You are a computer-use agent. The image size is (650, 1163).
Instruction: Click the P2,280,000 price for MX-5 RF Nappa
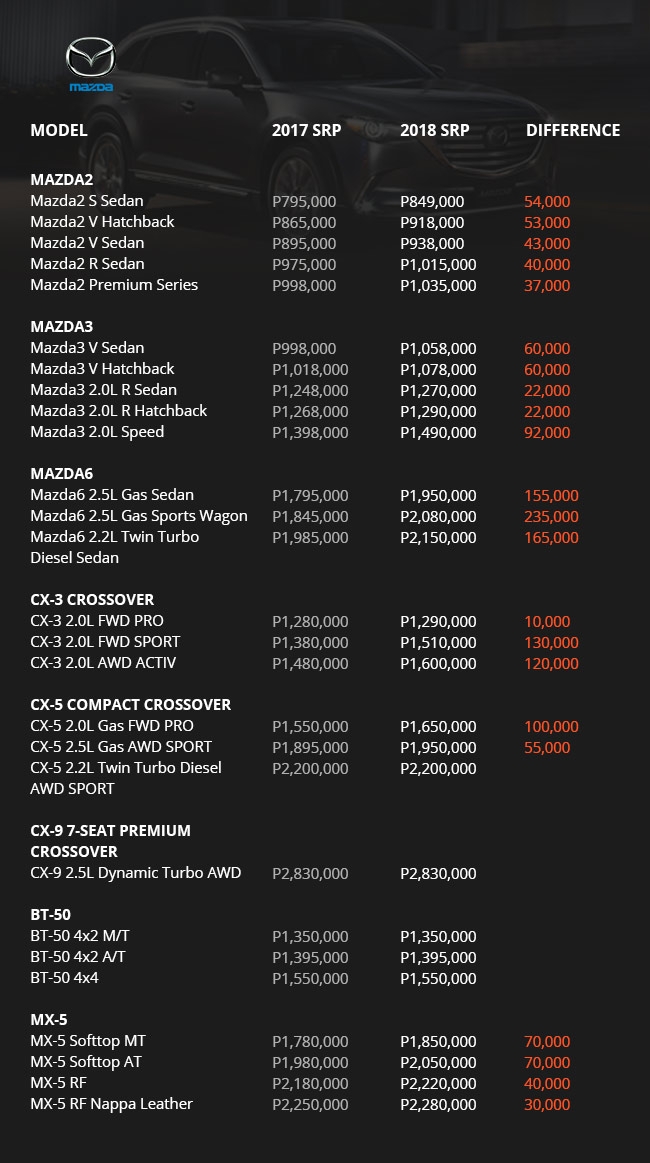tap(439, 1104)
